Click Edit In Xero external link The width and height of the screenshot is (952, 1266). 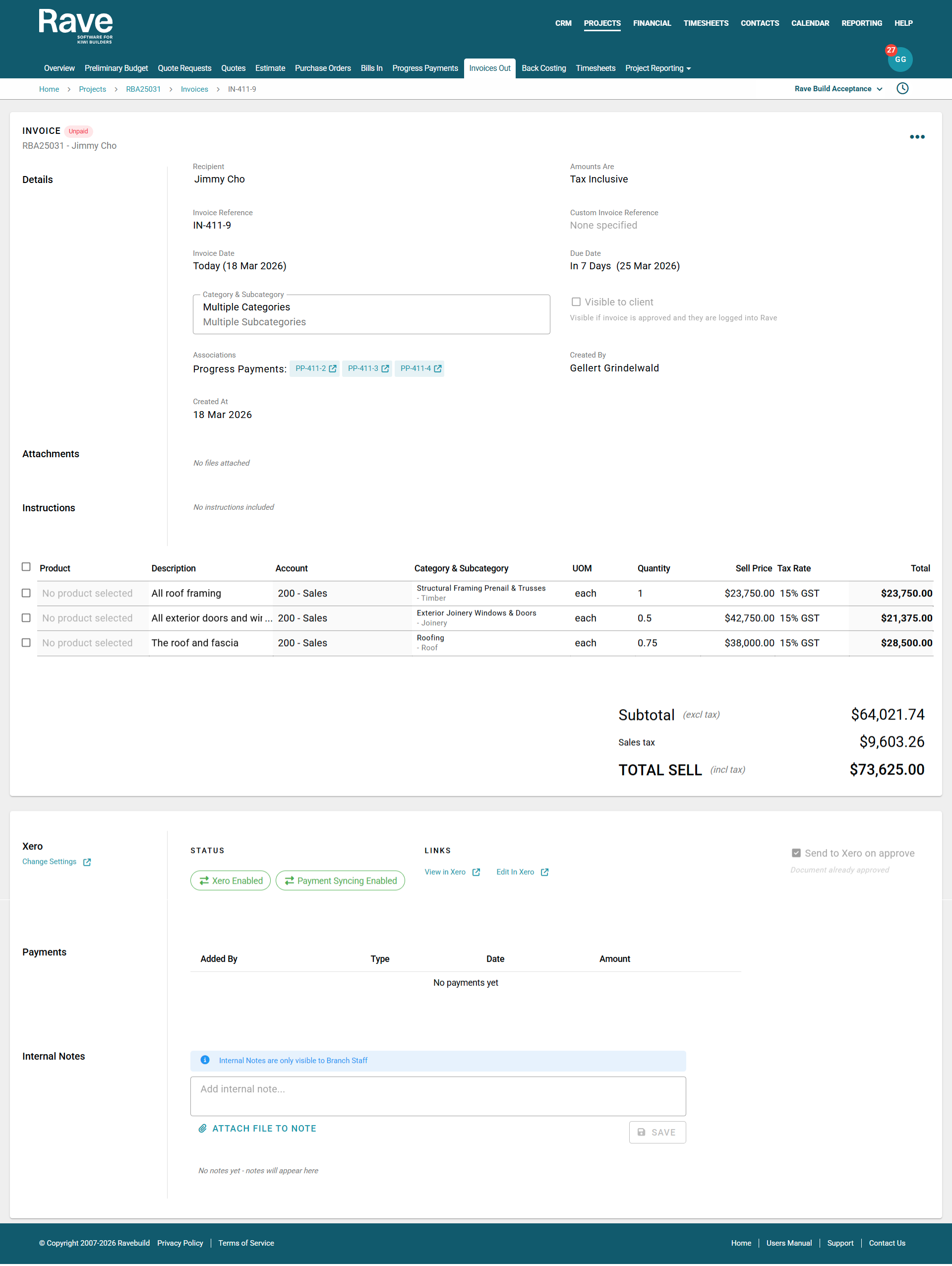(x=522, y=872)
